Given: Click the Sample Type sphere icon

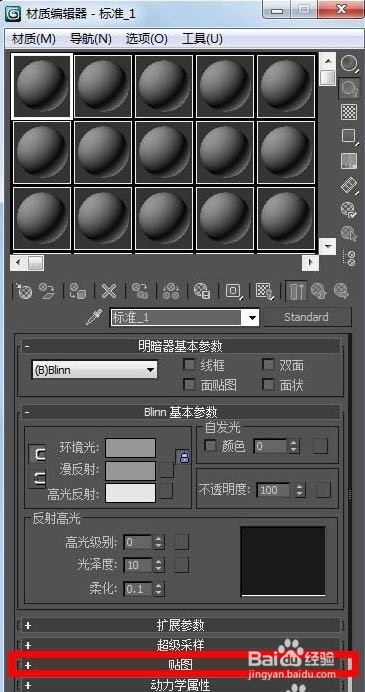Looking at the screenshot, I should click(350, 64).
